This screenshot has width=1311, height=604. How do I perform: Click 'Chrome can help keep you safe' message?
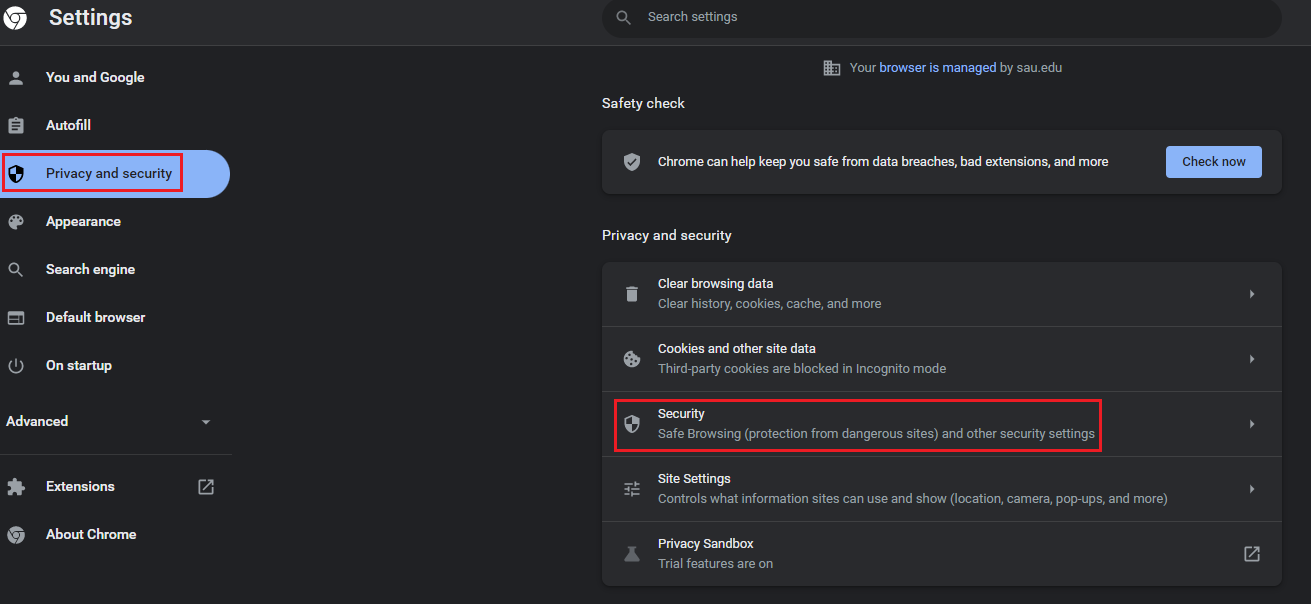883,162
